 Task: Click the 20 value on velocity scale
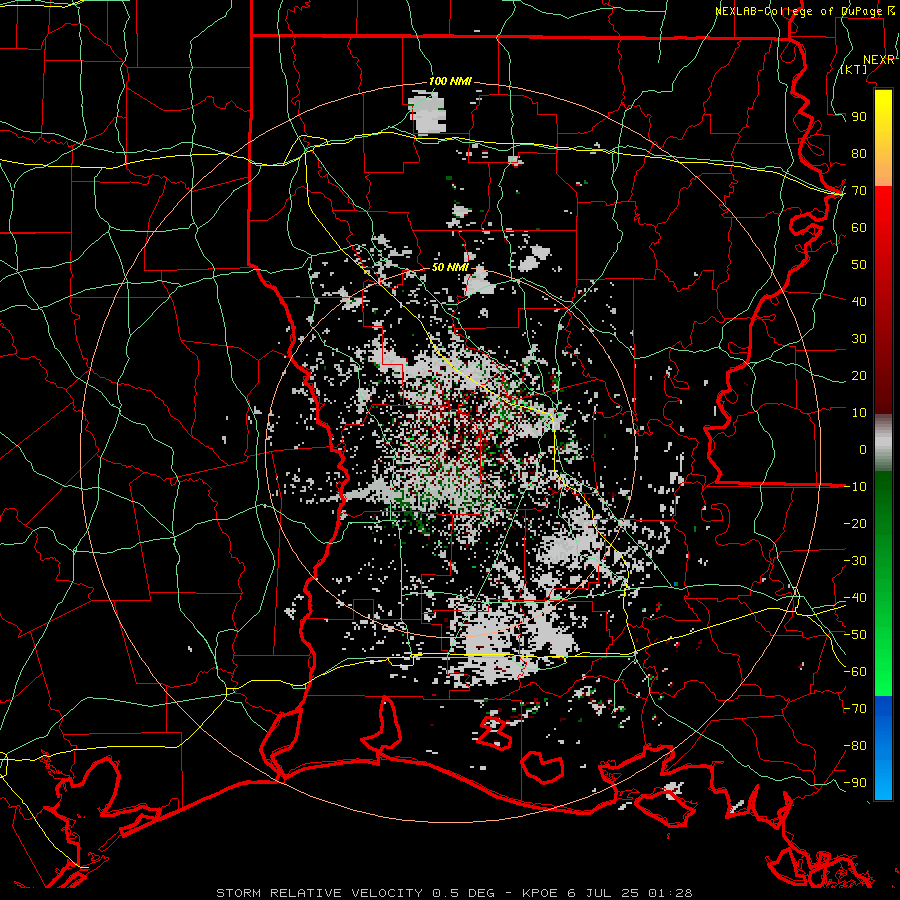(x=859, y=376)
